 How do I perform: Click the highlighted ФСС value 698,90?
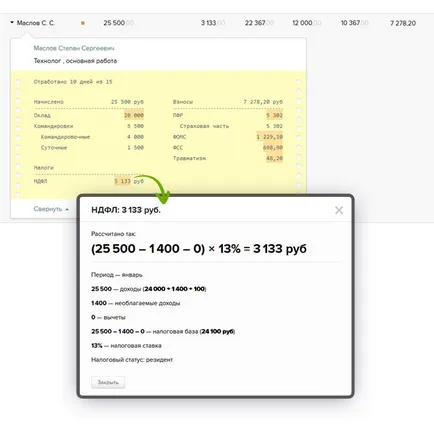click(273, 147)
